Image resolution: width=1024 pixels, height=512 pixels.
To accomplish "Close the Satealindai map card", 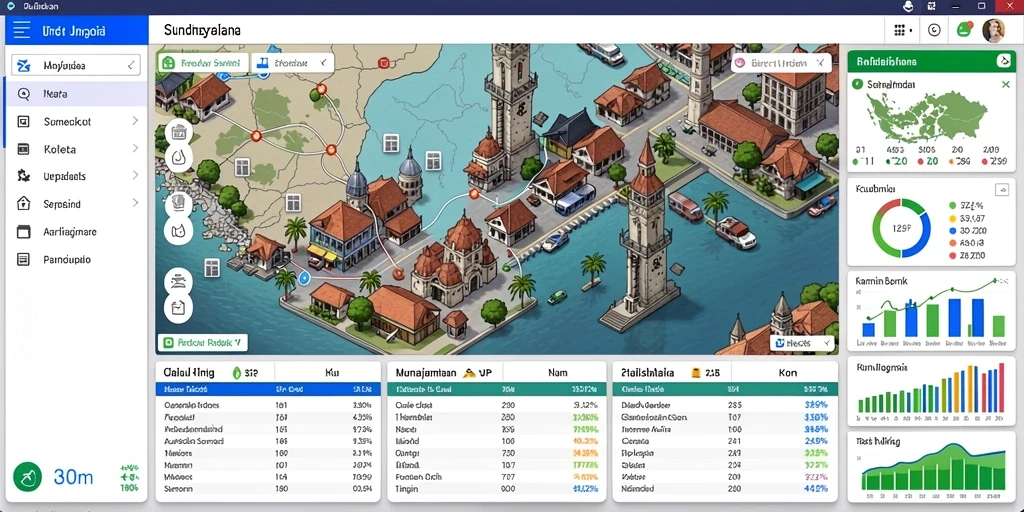I will point(1005,84).
